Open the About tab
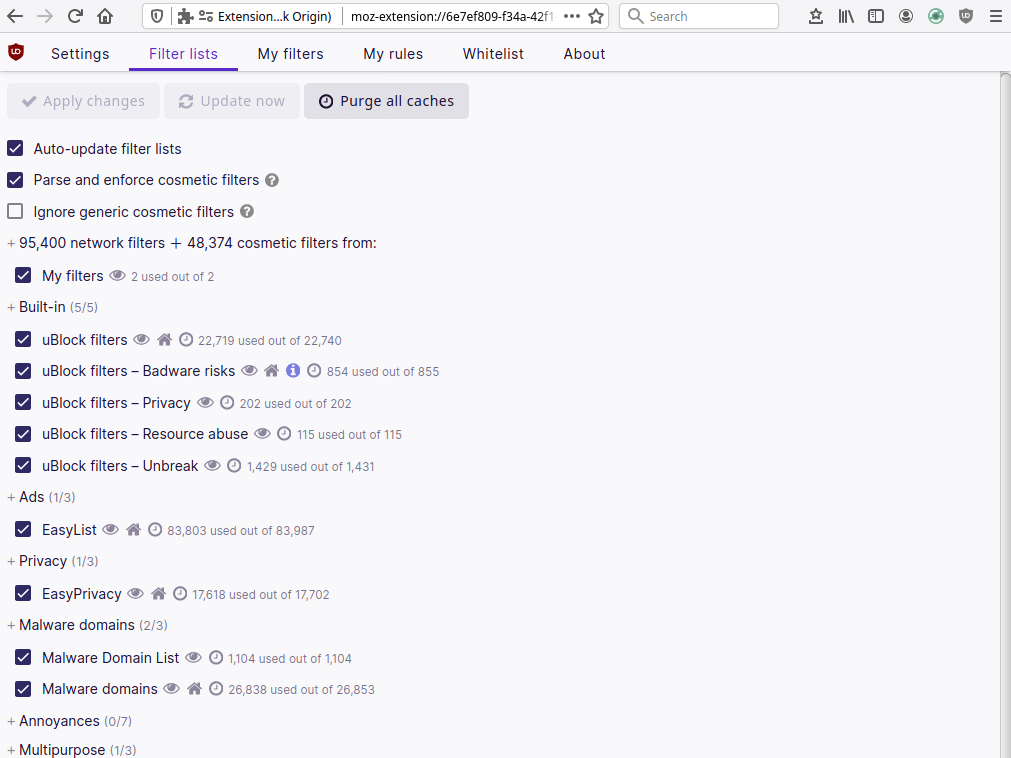This screenshot has width=1011, height=758. [x=584, y=53]
